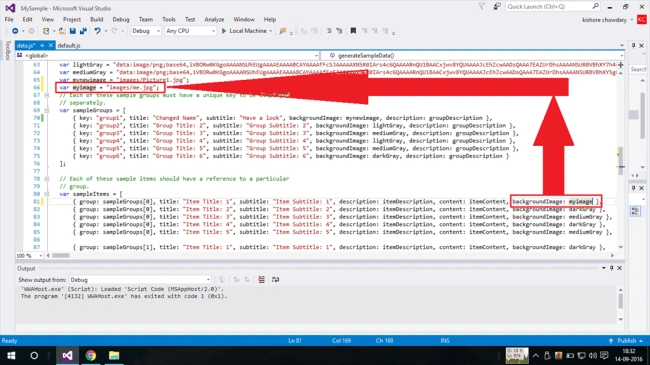This screenshot has height=365, width=650.
Task: Click the Save All toolbar icon
Action: pos(83,31)
